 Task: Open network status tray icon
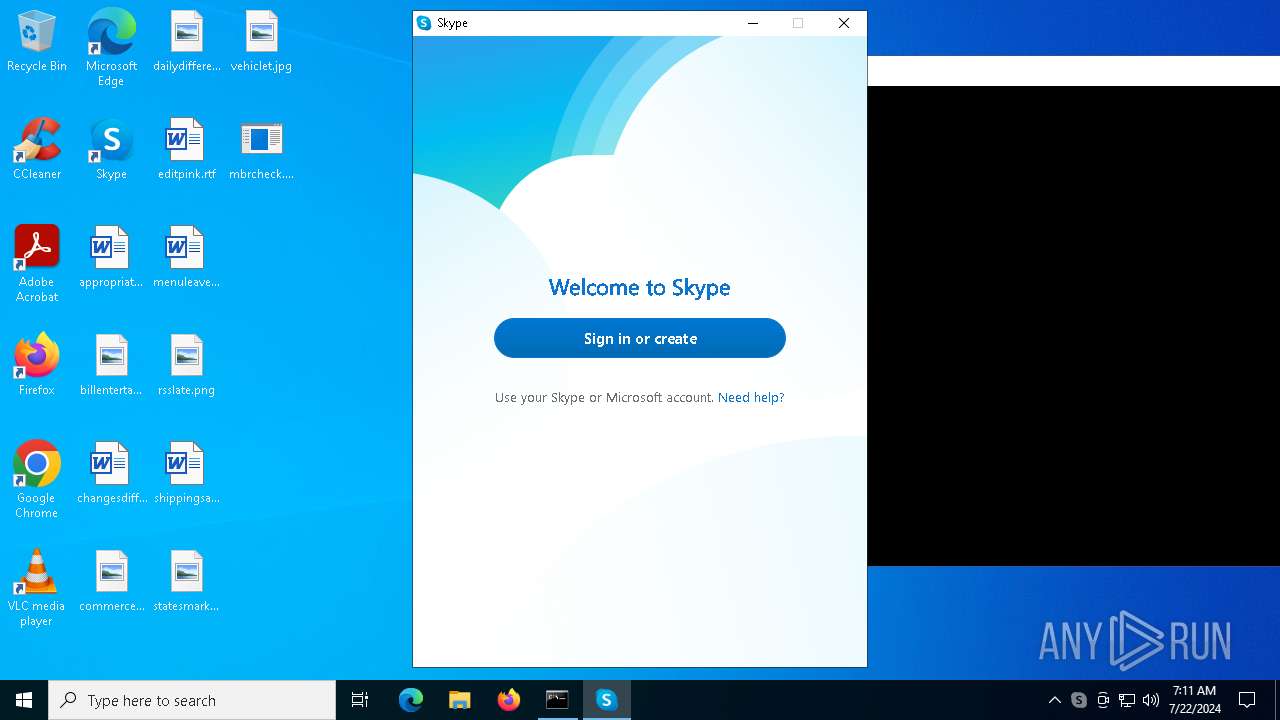[x=1127, y=700]
